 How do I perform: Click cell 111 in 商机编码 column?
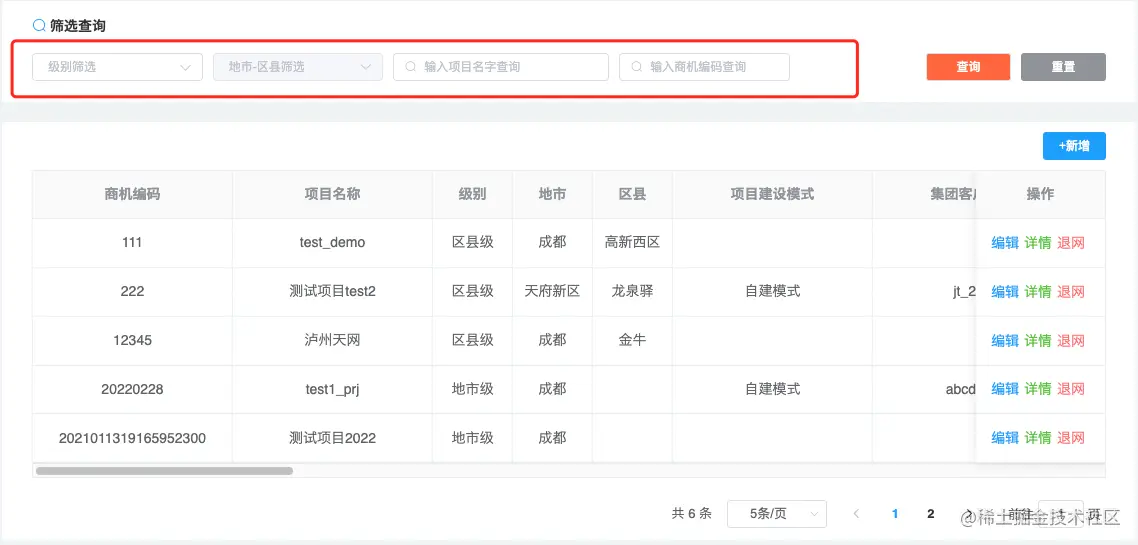pyautogui.click(x=132, y=243)
